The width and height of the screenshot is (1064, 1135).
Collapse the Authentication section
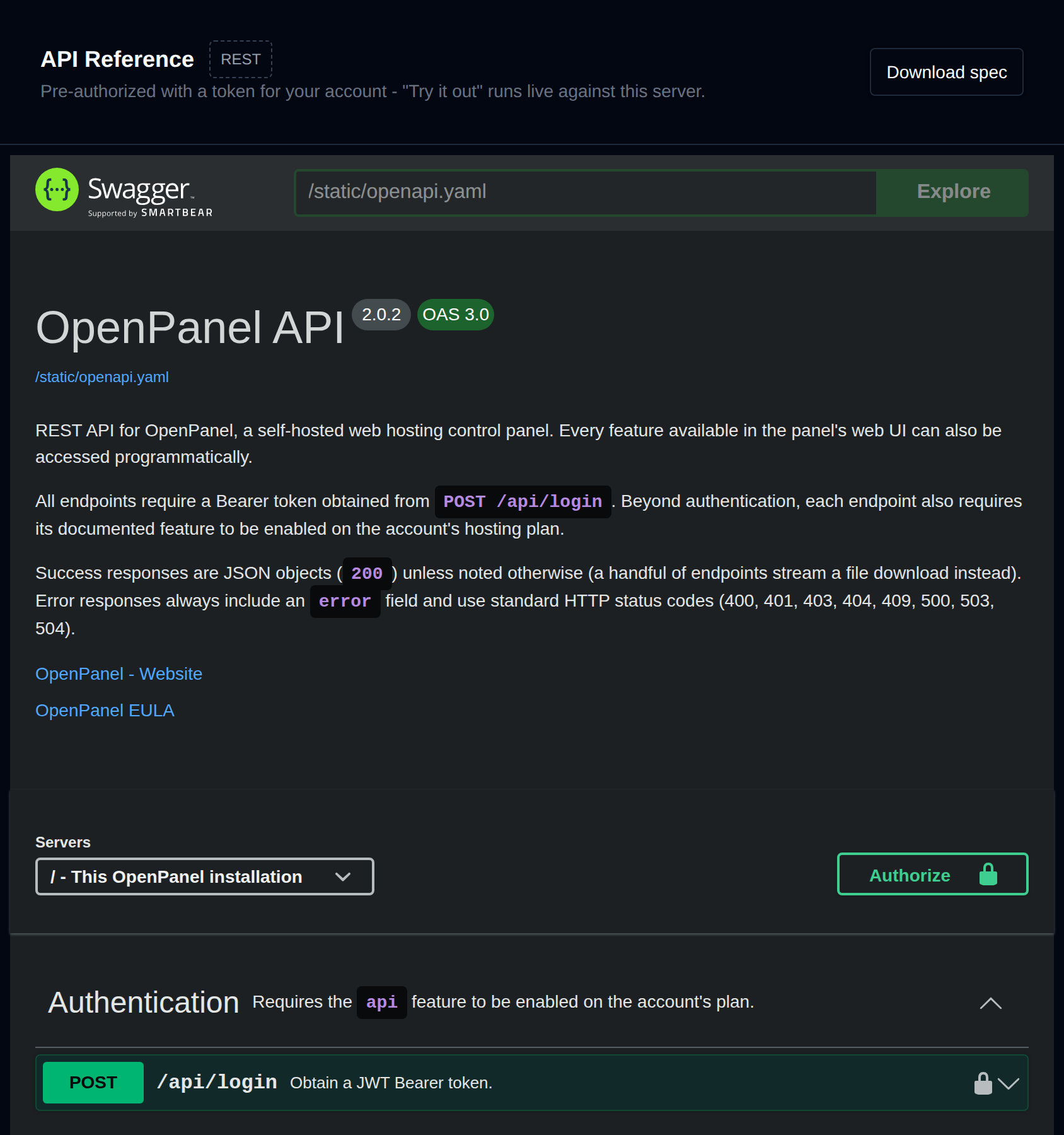[x=991, y=1003]
